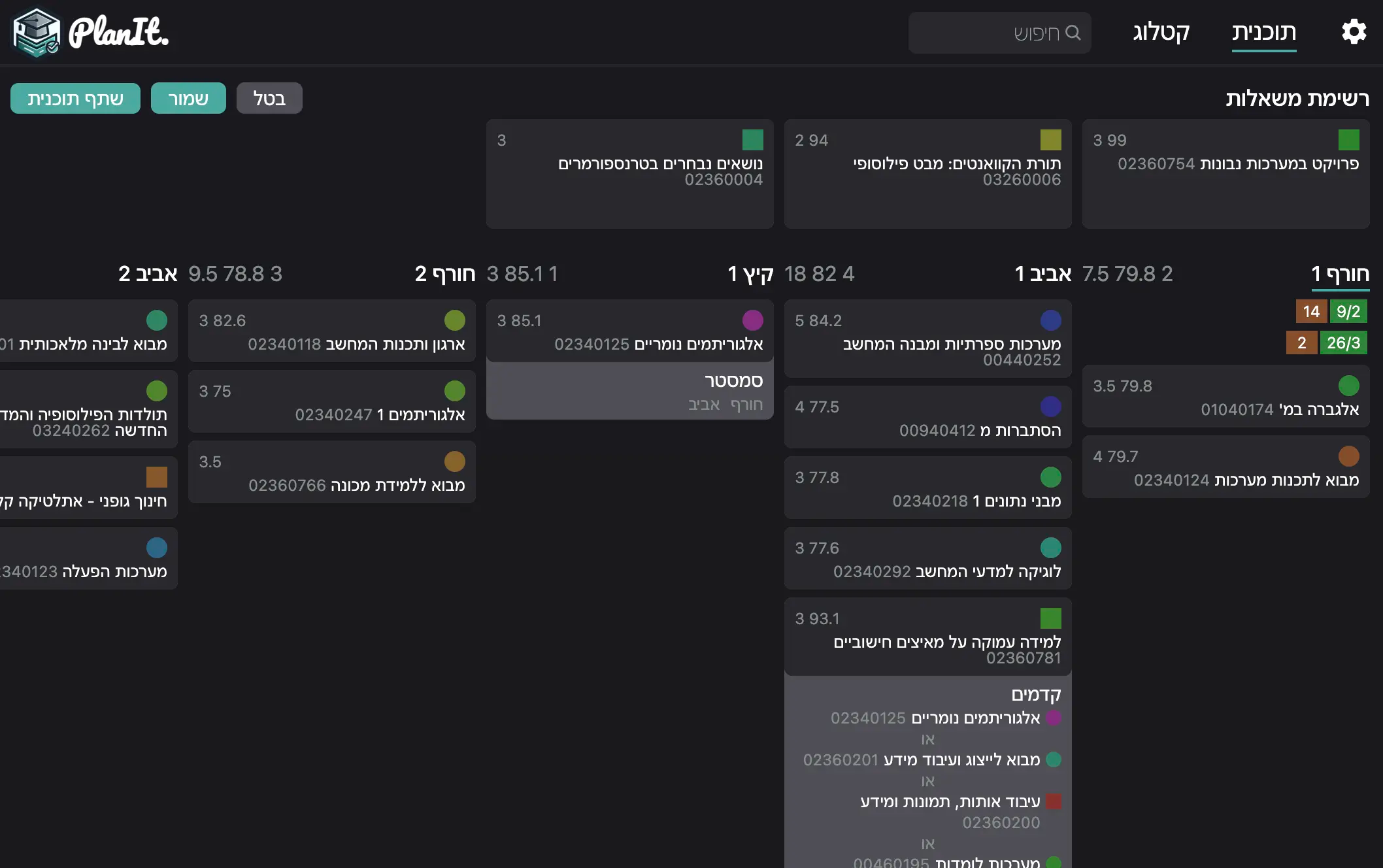Screen dimensions: 1383x868
Task: Open settings via the gear icon
Action: 1354,31
